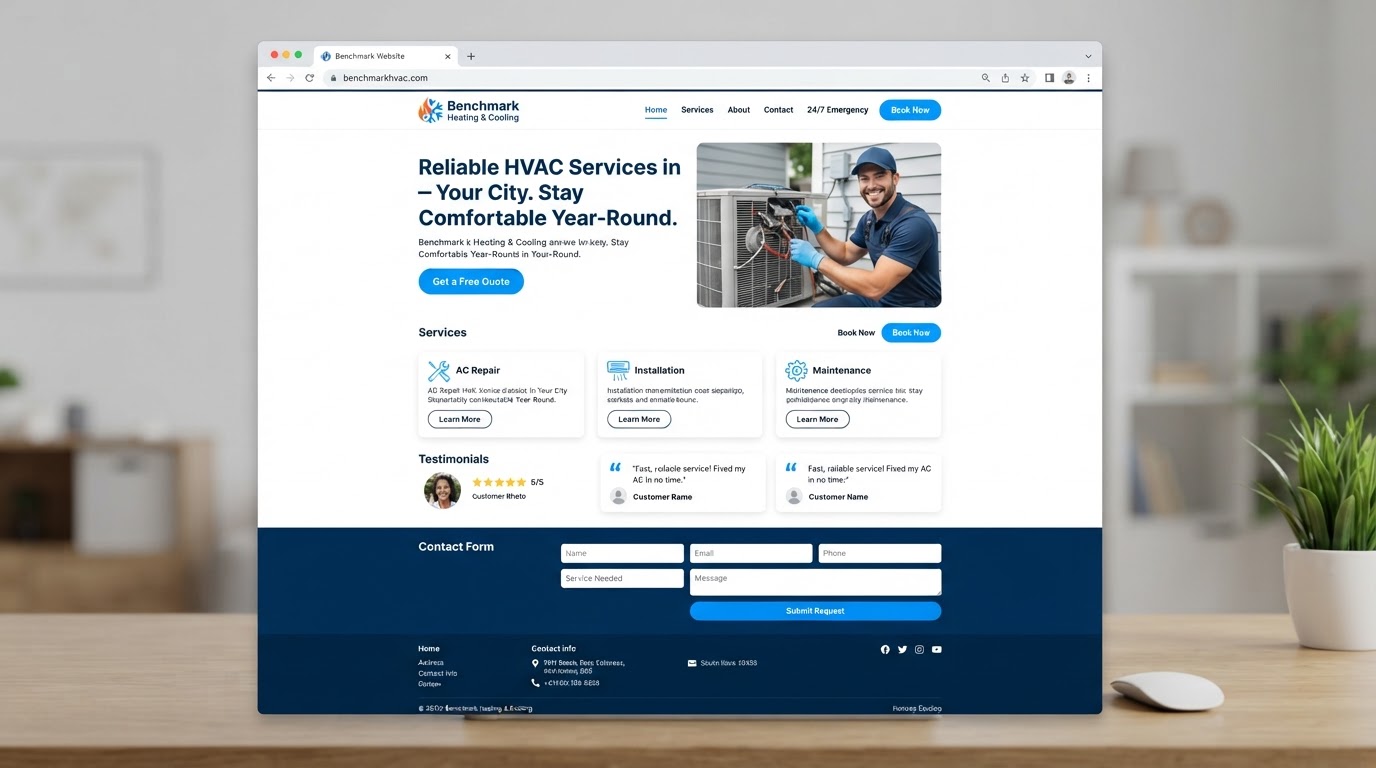
Task: Click the blue Book Now button beside Services
Action: tap(911, 333)
